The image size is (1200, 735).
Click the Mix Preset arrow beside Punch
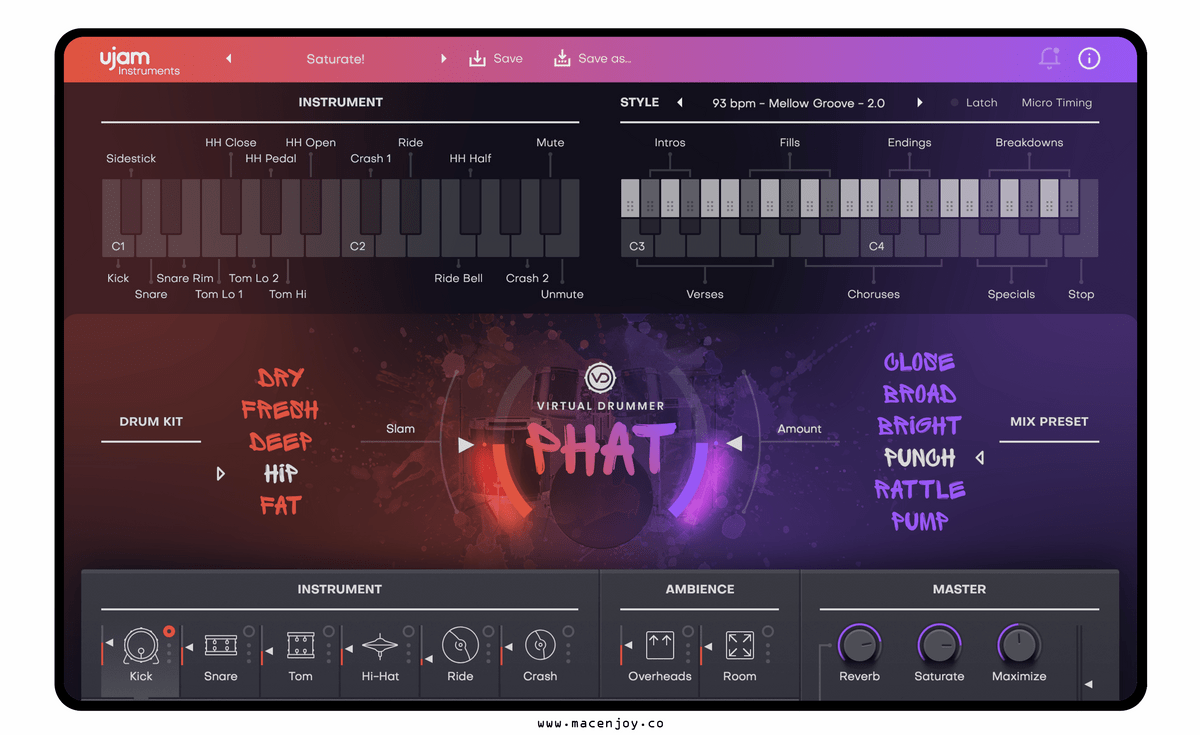tap(980, 458)
